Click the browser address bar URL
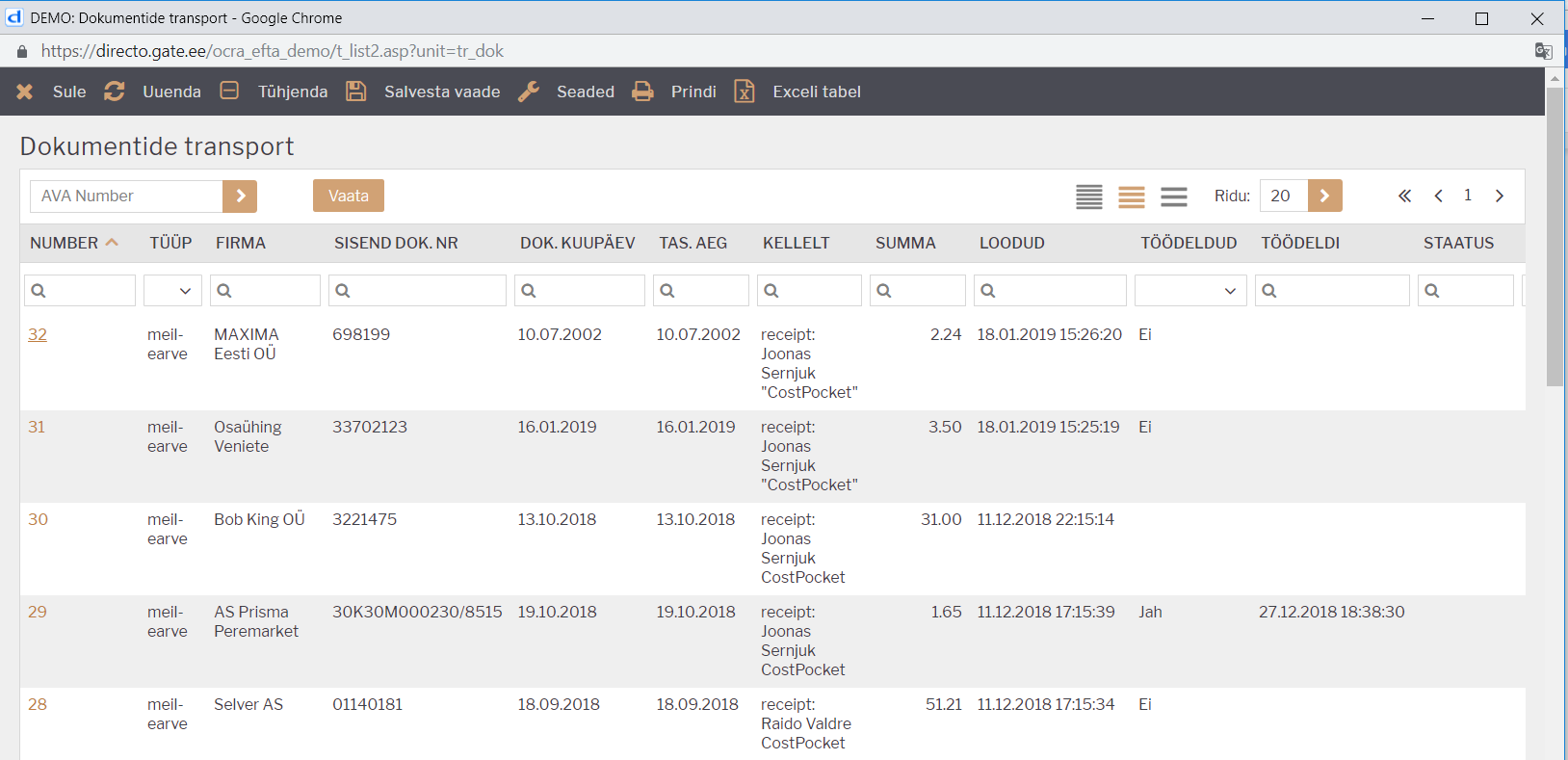 (x=273, y=51)
